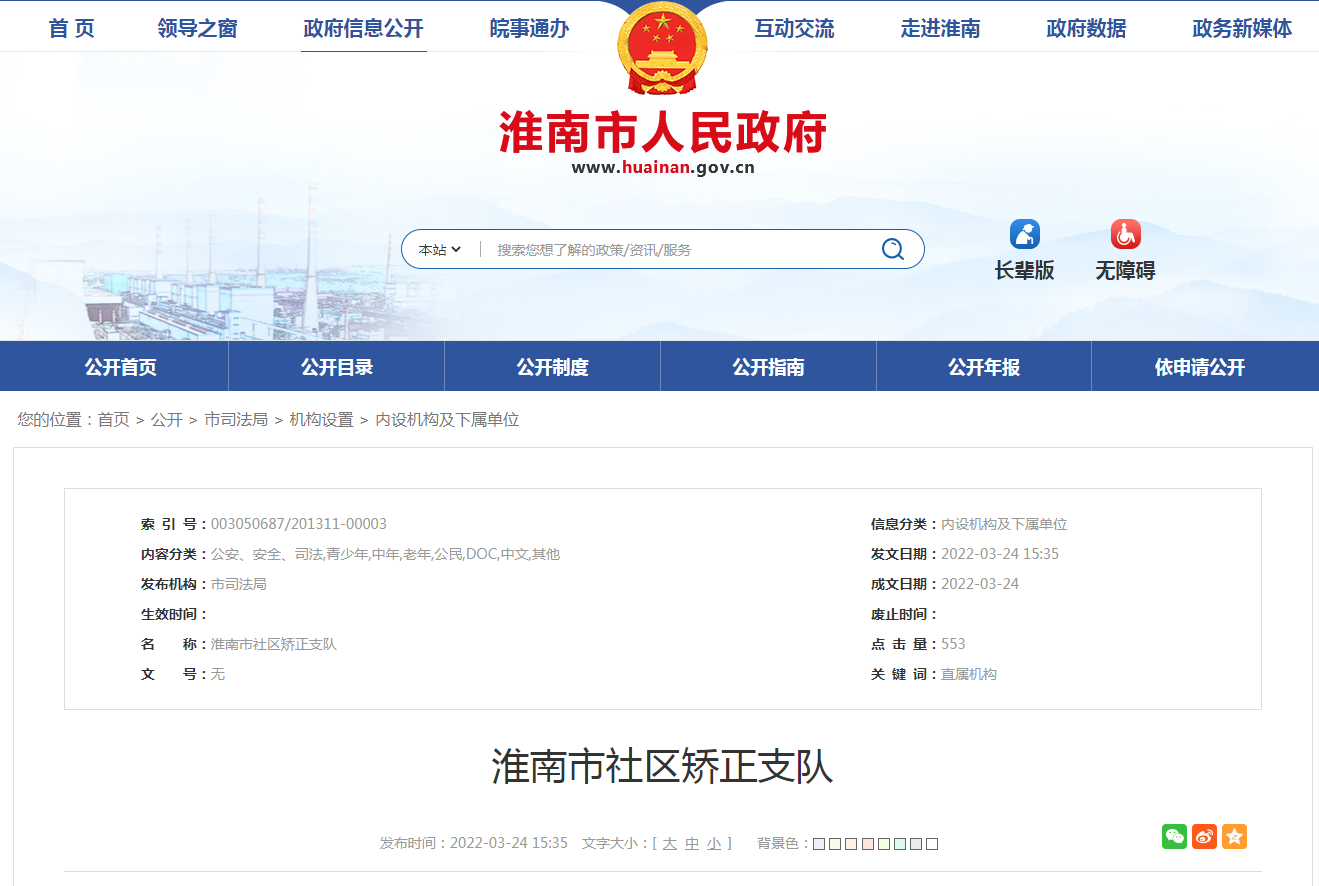
Task: Switch to the 政府信息公开 tab
Action: (364, 29)
